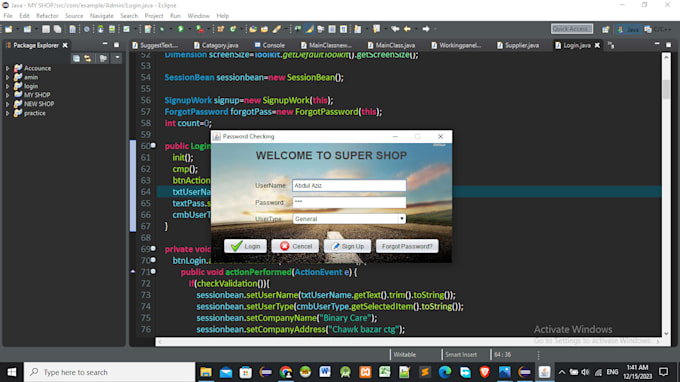Open Google Chrome from the taskbar
Viewport: 680px width, 382px height.
285,372
